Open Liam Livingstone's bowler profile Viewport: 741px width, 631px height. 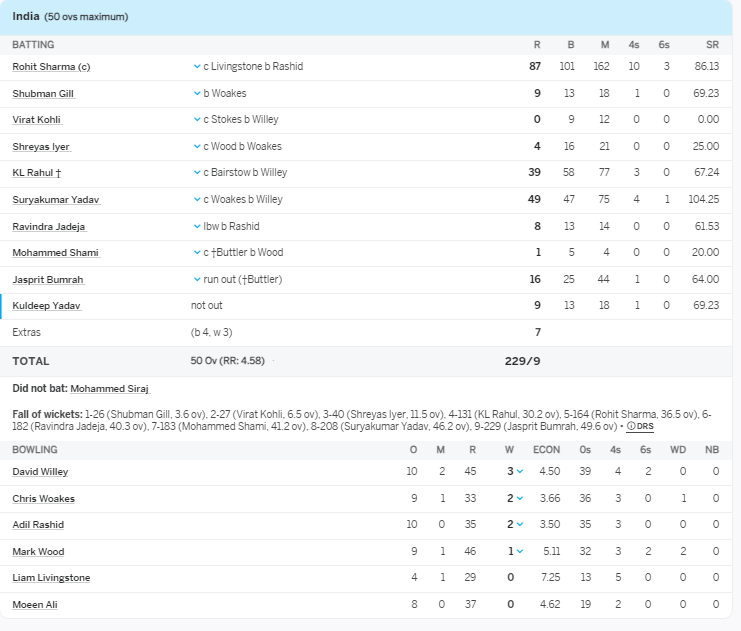(x=51, y=578)
